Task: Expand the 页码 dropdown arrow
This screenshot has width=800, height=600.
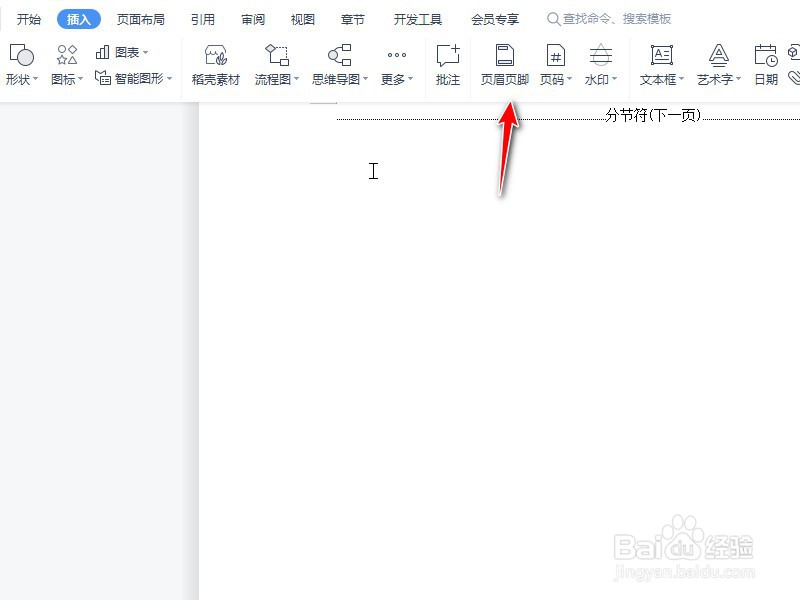Action: click(569, 79)
